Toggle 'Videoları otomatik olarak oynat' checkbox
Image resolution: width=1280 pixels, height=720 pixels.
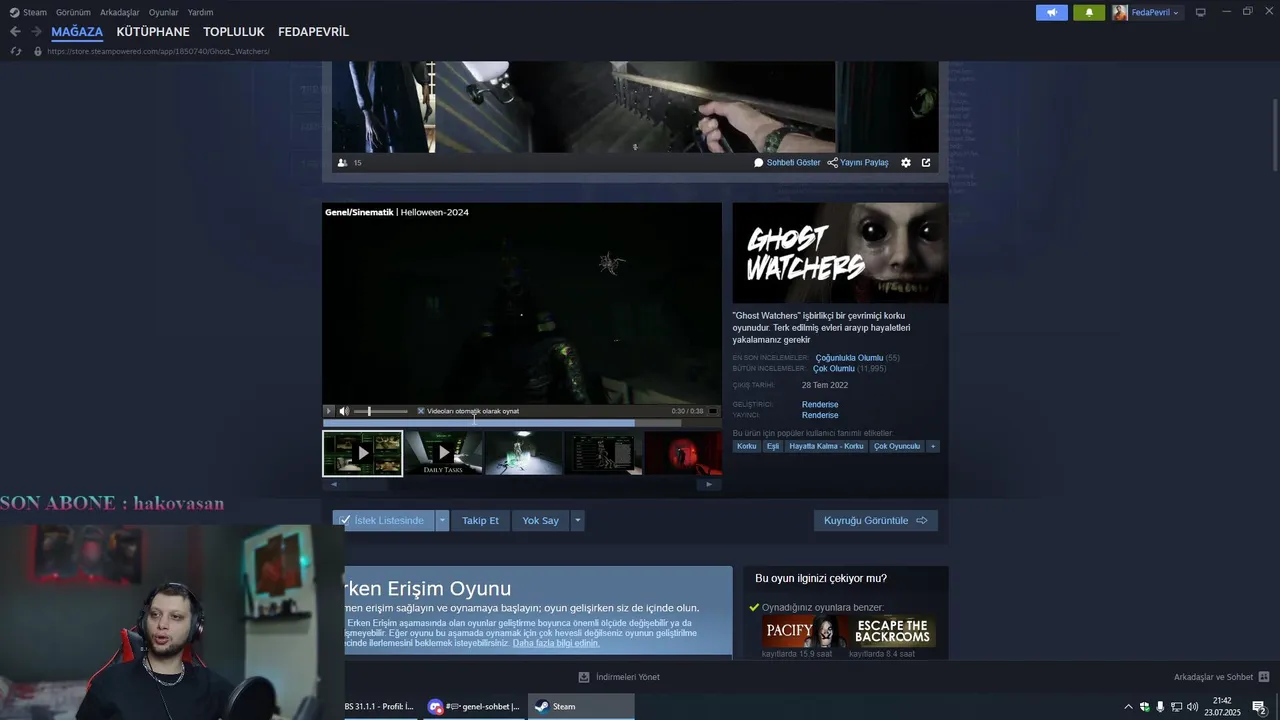click(421, 411)
